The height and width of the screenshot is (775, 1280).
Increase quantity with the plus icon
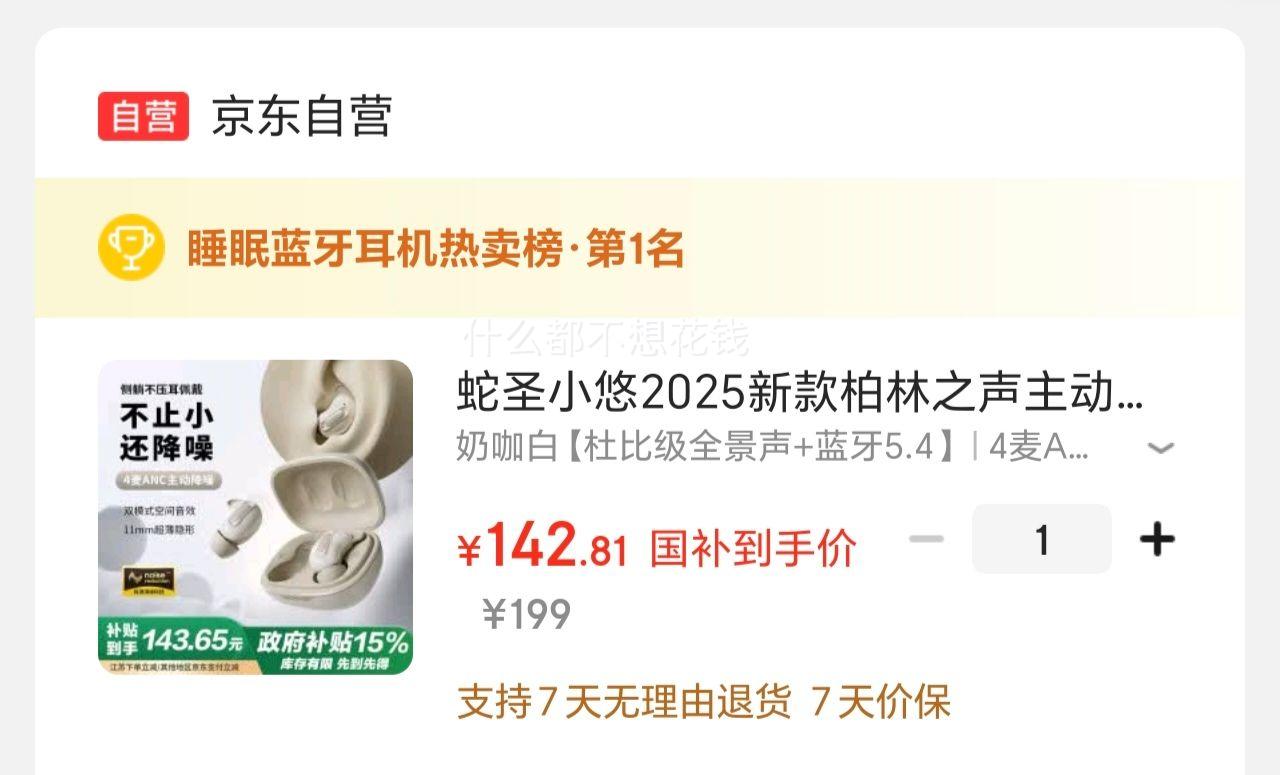(1157, 539)
